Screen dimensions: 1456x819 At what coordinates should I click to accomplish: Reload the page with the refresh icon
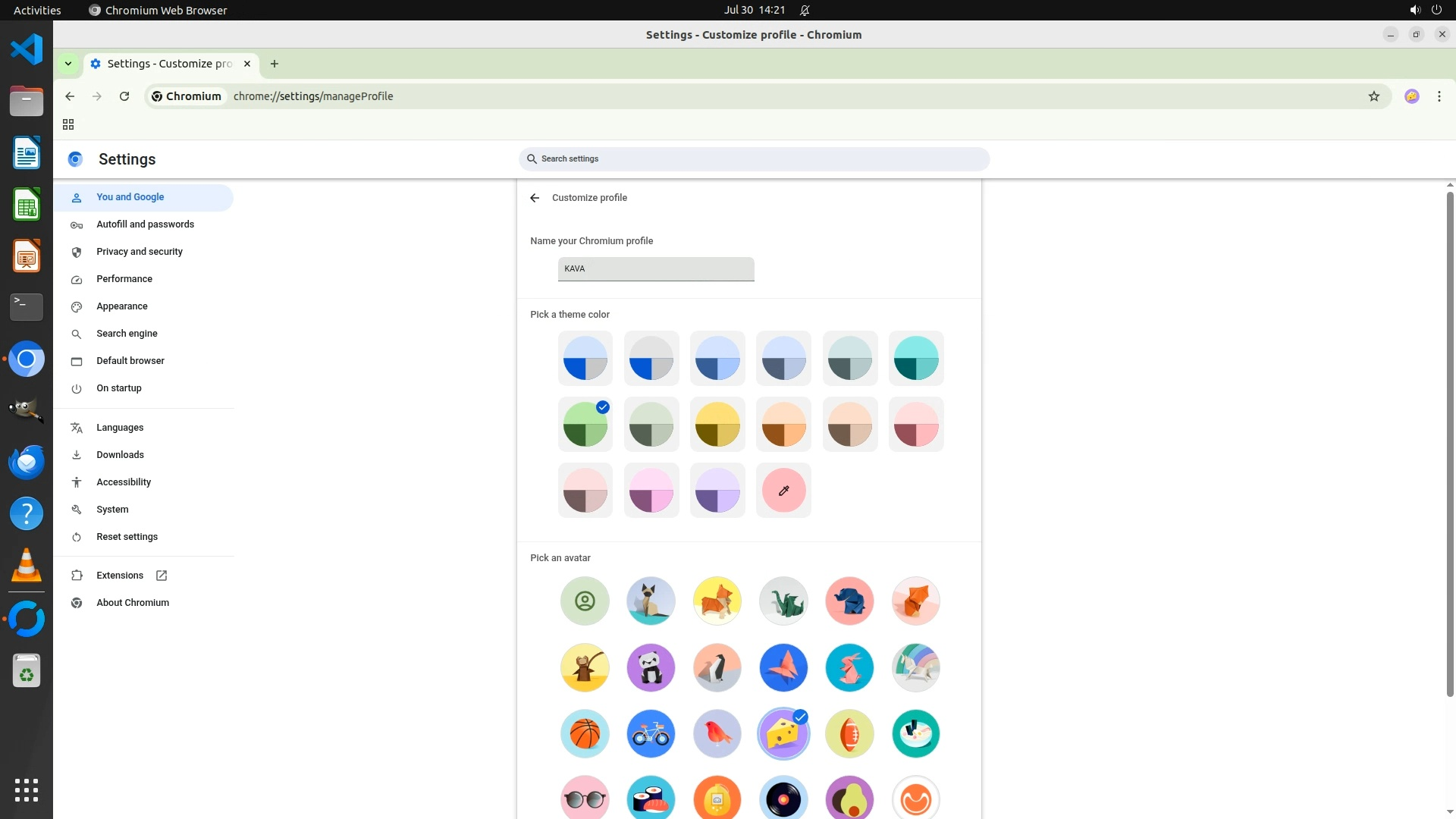(124, 96)
